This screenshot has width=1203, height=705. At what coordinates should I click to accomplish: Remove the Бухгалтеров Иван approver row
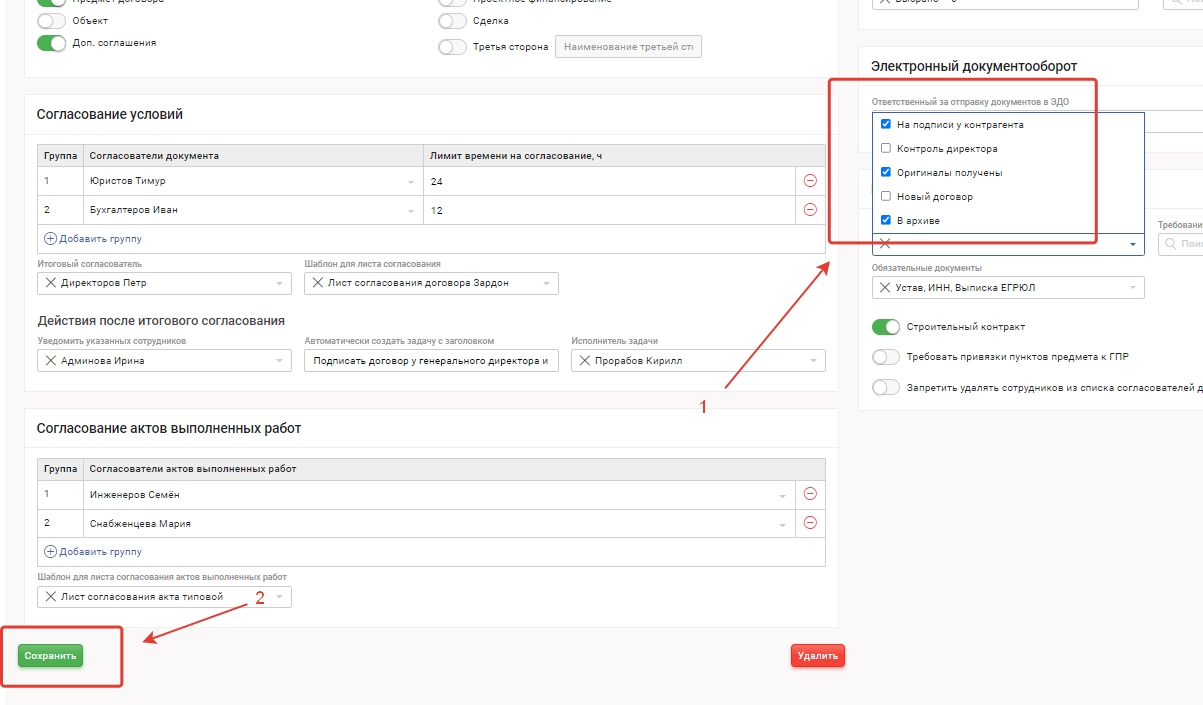point(810,210)
